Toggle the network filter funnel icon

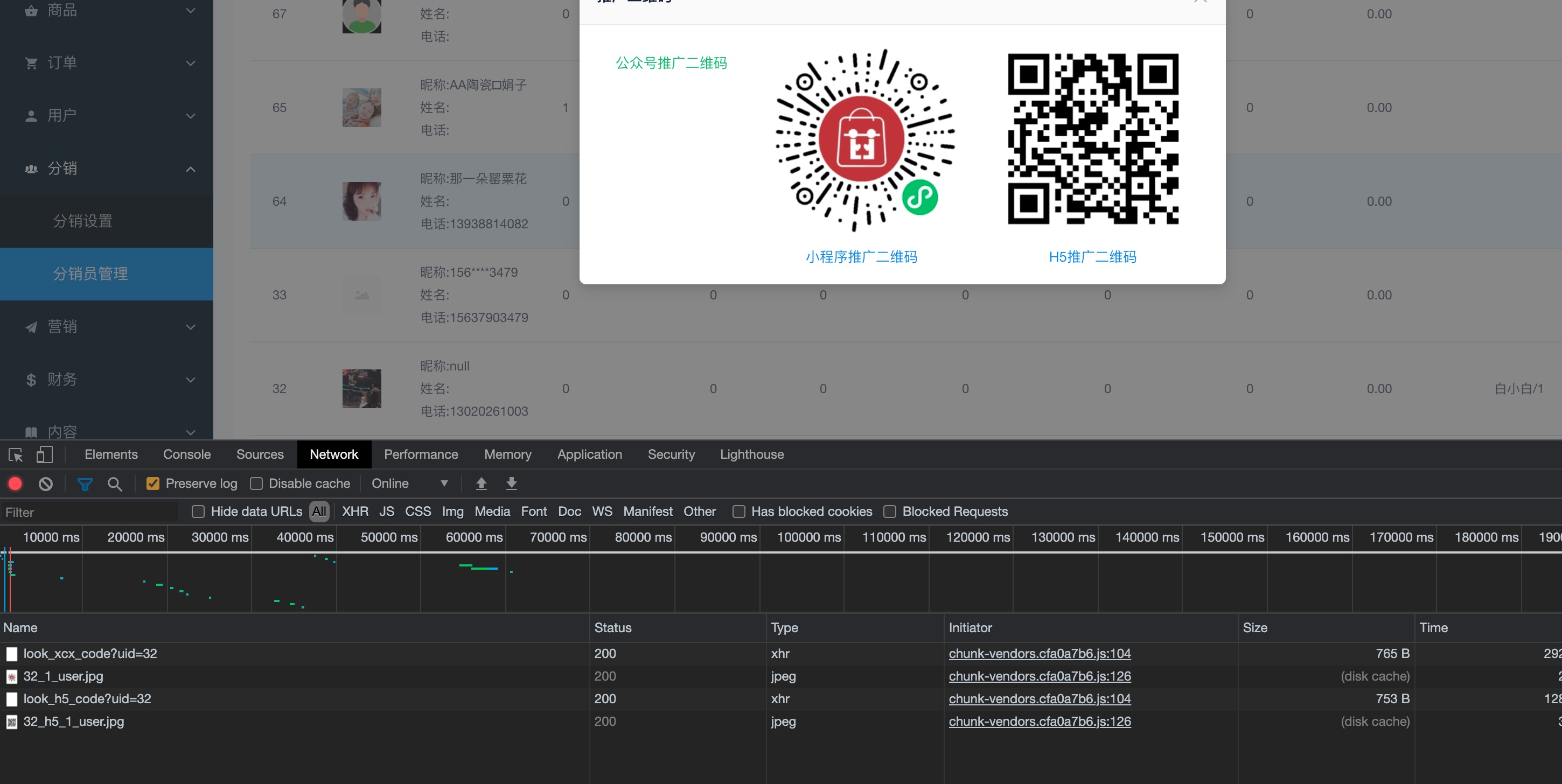(85, 483)
